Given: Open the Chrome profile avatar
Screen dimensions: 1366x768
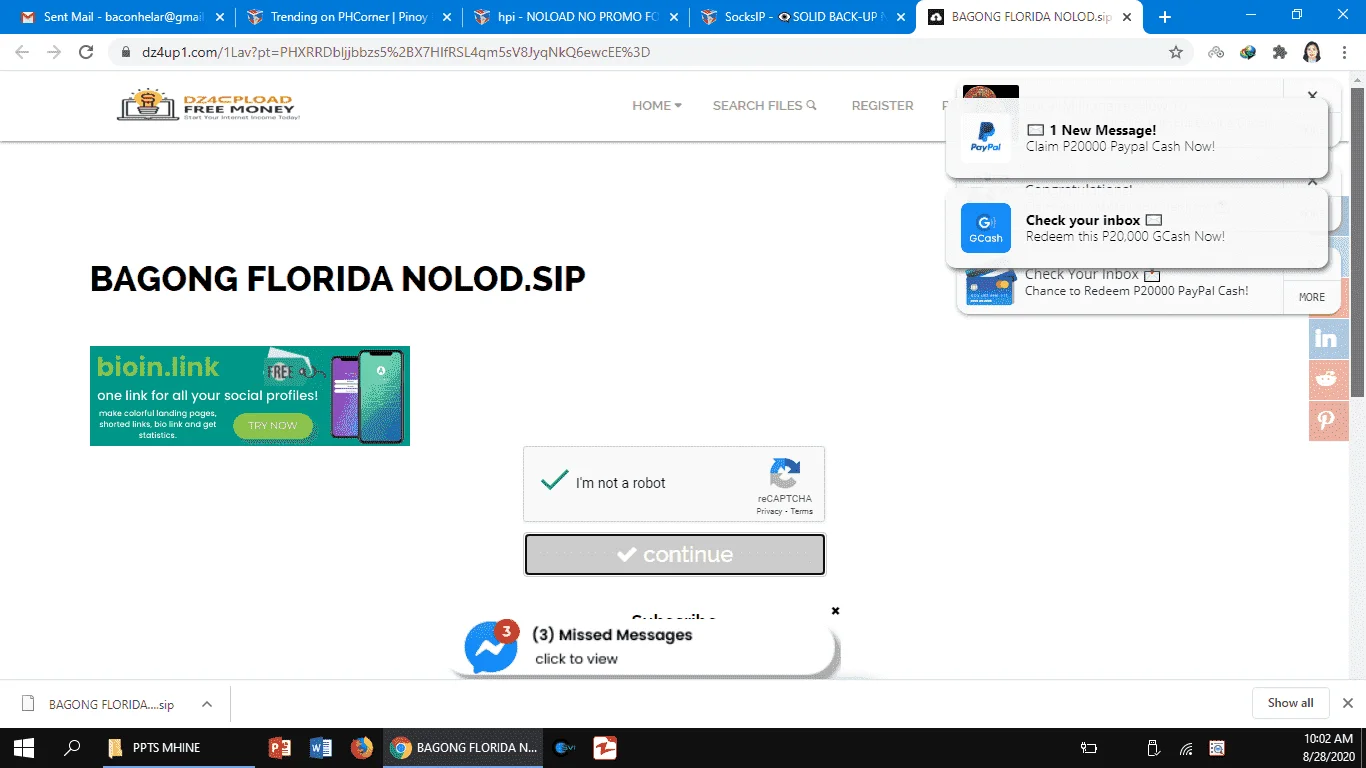Looking at the screenshot, I should [x=1312, y=52].
